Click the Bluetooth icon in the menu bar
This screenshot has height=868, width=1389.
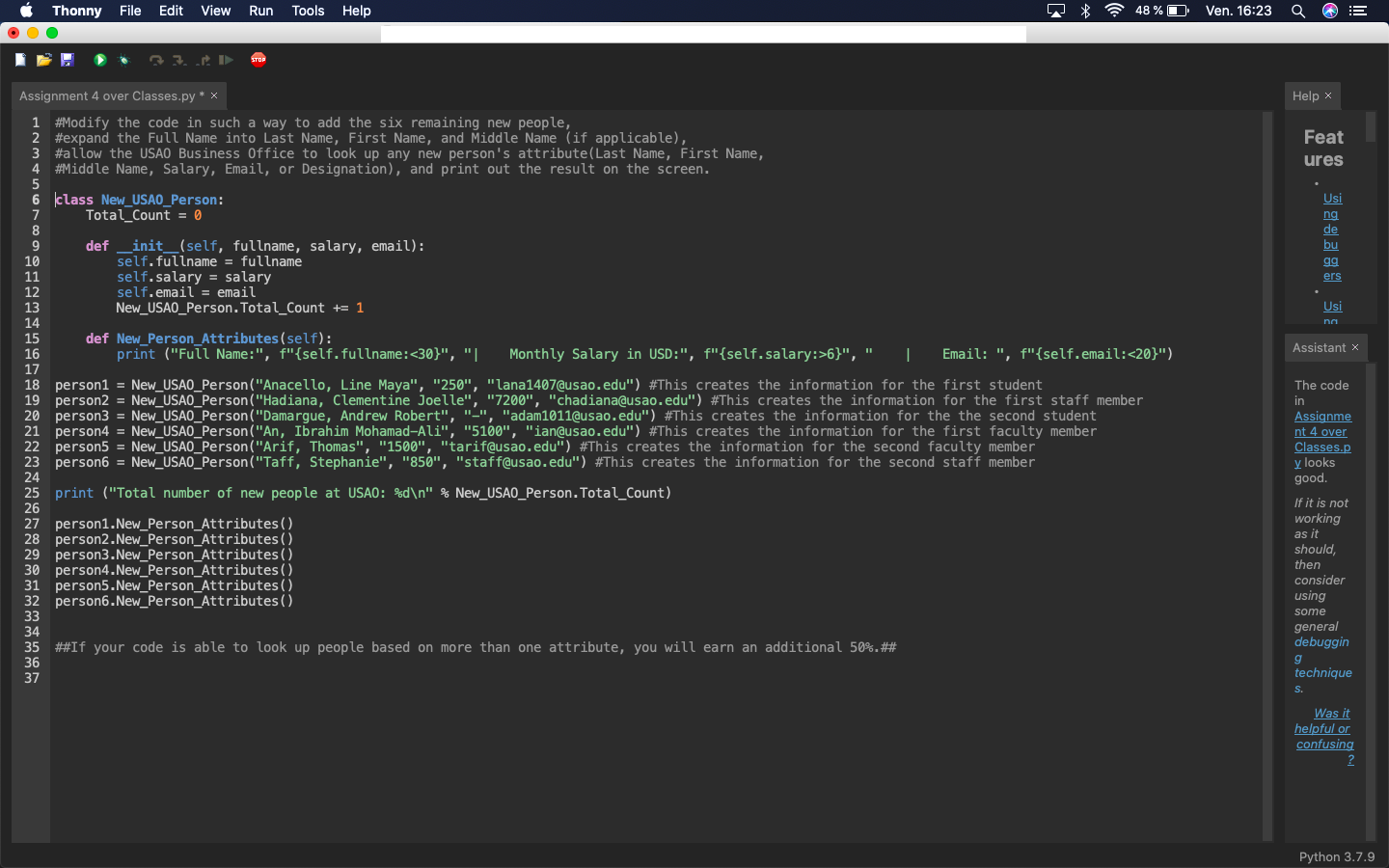(1085, 11)
